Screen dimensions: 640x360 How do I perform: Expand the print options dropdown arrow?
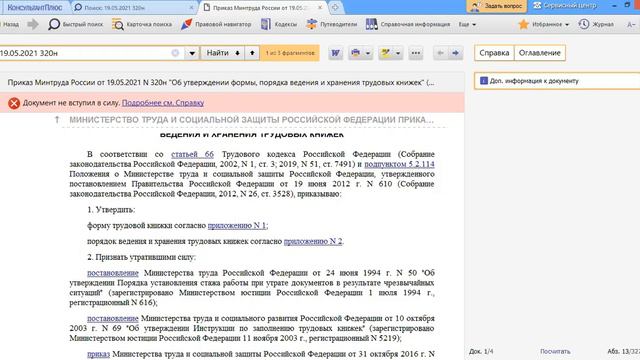368,53
